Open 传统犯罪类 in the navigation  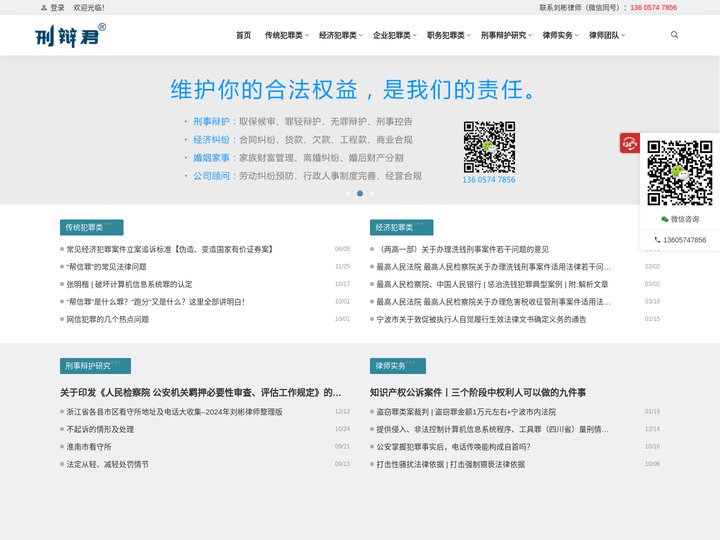click(283, 35)
